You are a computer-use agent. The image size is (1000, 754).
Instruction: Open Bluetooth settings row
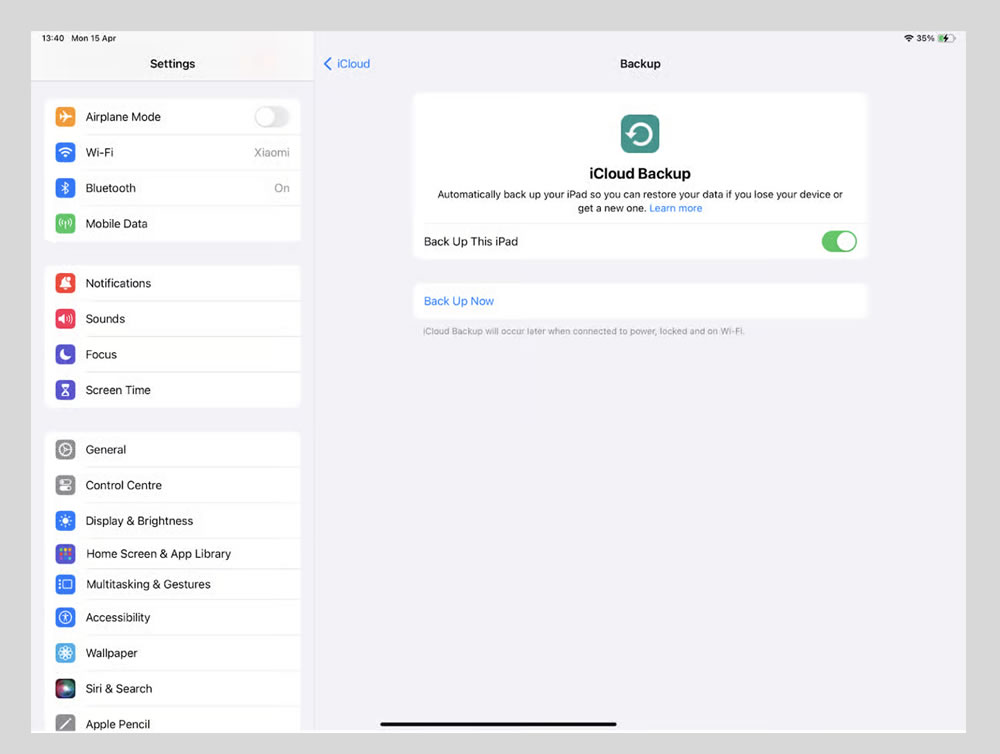point(172,188)
